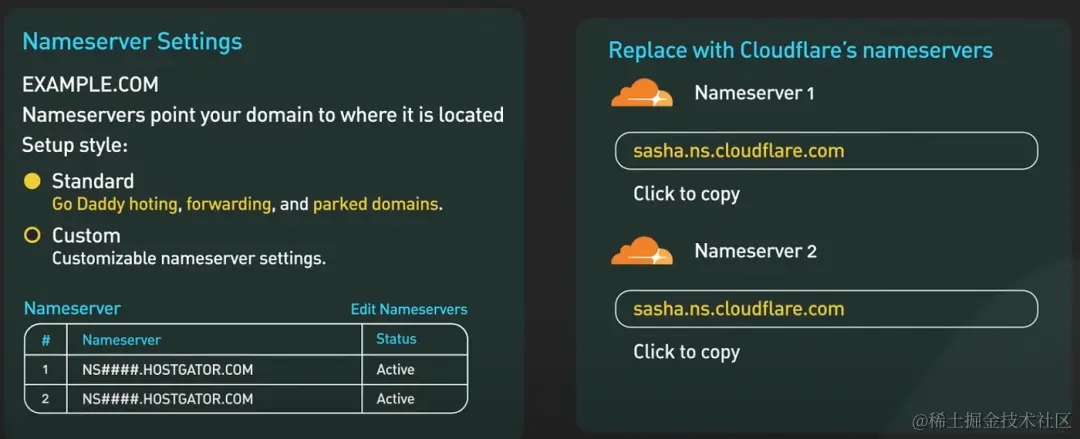This screenshot has width=1080, height=439.
Task: Select the Standard setup style radio
Action: (x=32, y=182)
